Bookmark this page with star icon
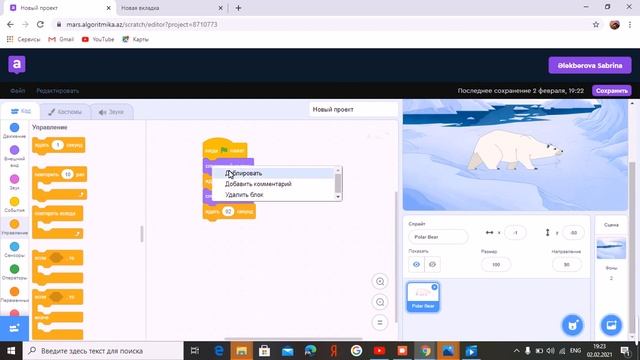The height and width of the screenshot is (360, 640). [x=596, y=24]
